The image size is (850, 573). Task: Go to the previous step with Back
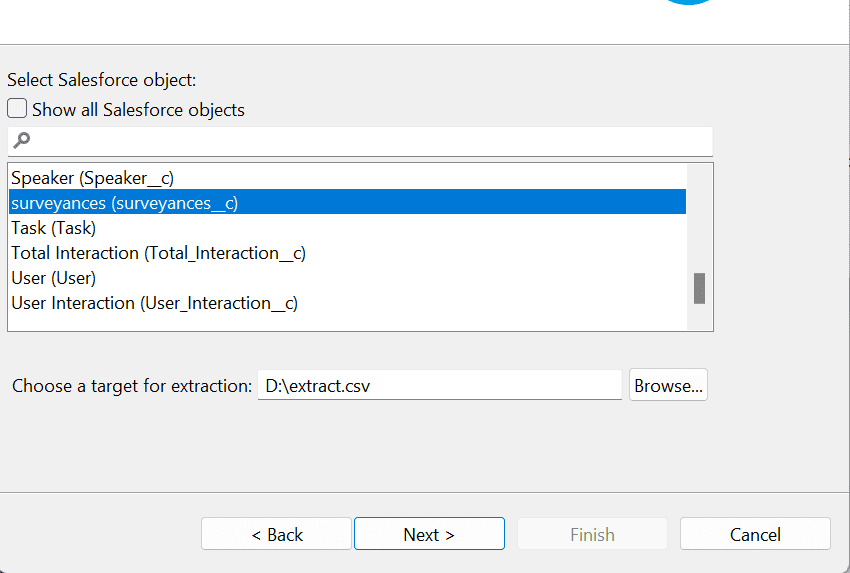pyautogui.click(x=276, y=534)
